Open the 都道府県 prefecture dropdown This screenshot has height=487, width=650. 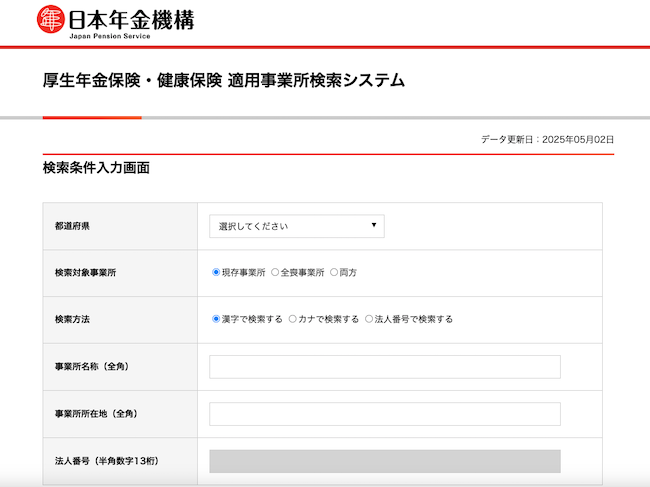296,226
